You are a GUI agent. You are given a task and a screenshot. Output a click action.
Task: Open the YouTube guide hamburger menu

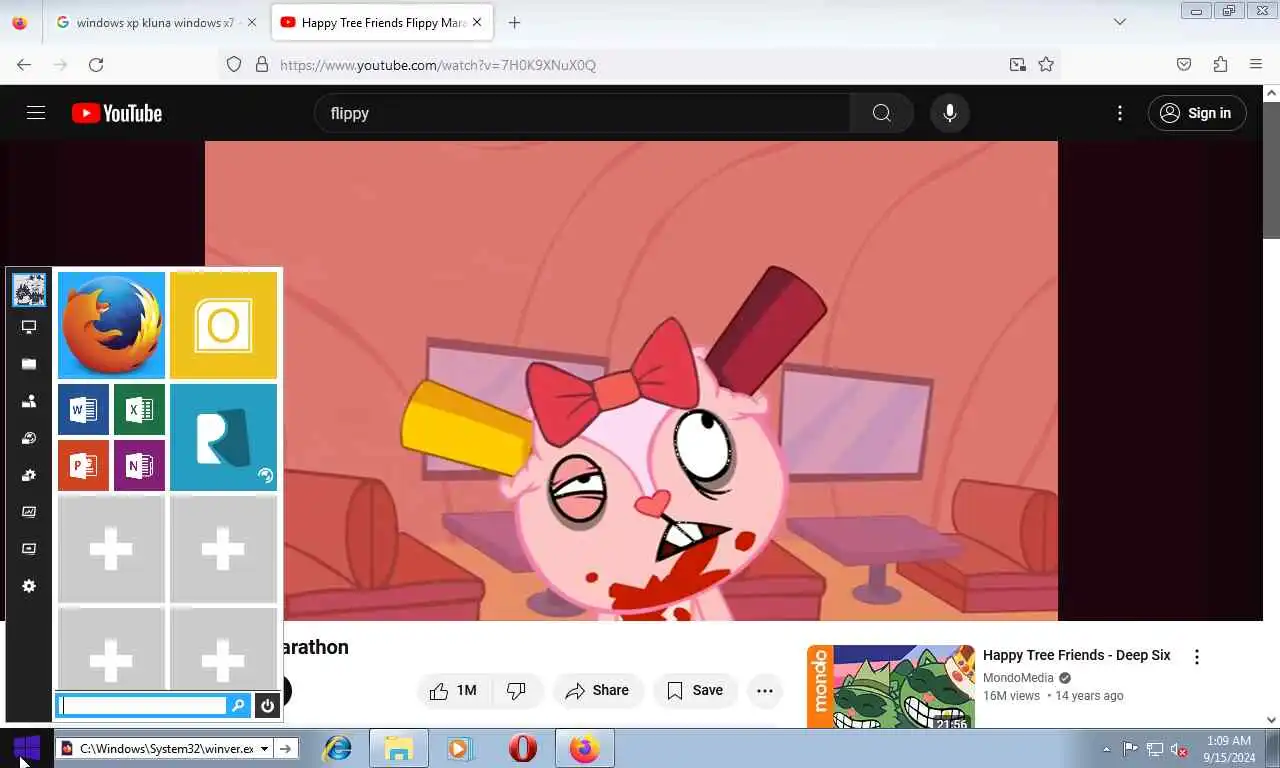coord(36,113)
